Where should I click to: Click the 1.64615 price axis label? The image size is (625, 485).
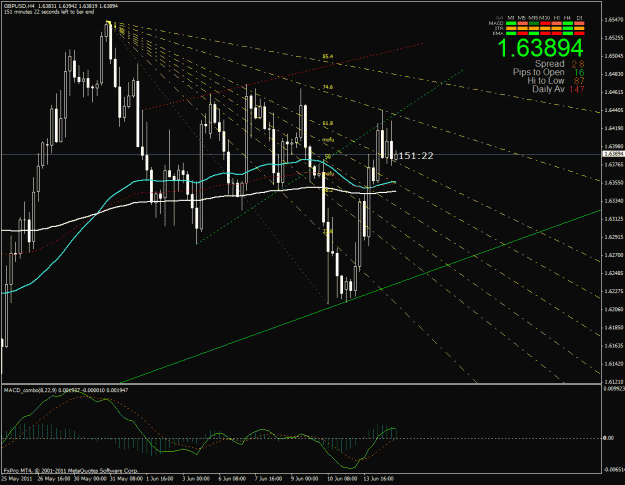(614, 92)
